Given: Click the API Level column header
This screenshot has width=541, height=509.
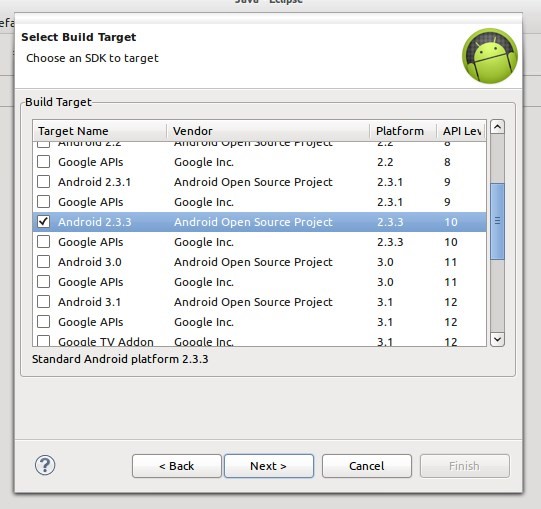Looking at the screenshot, I should (461, 131).
